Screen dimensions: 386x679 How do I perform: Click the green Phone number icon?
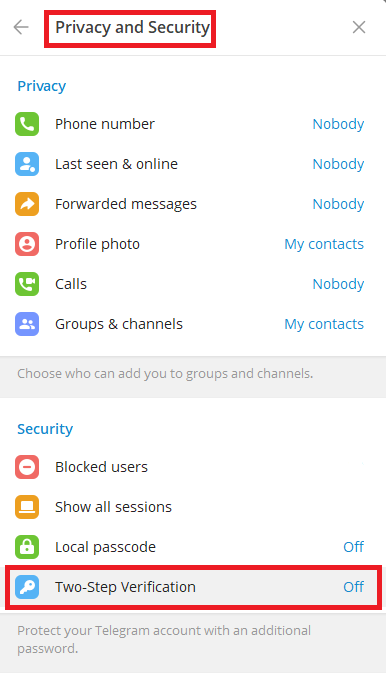coord(27,124)
